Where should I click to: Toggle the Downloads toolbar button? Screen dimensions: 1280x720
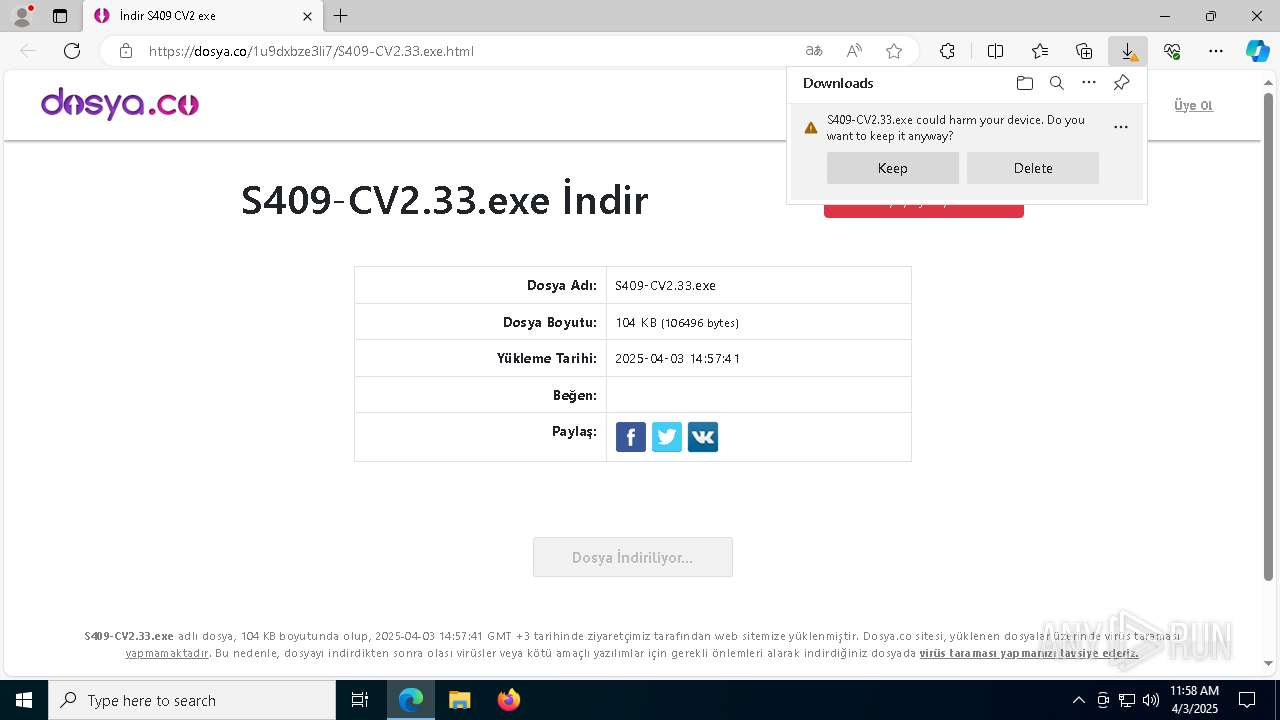tap(1128, 51)
